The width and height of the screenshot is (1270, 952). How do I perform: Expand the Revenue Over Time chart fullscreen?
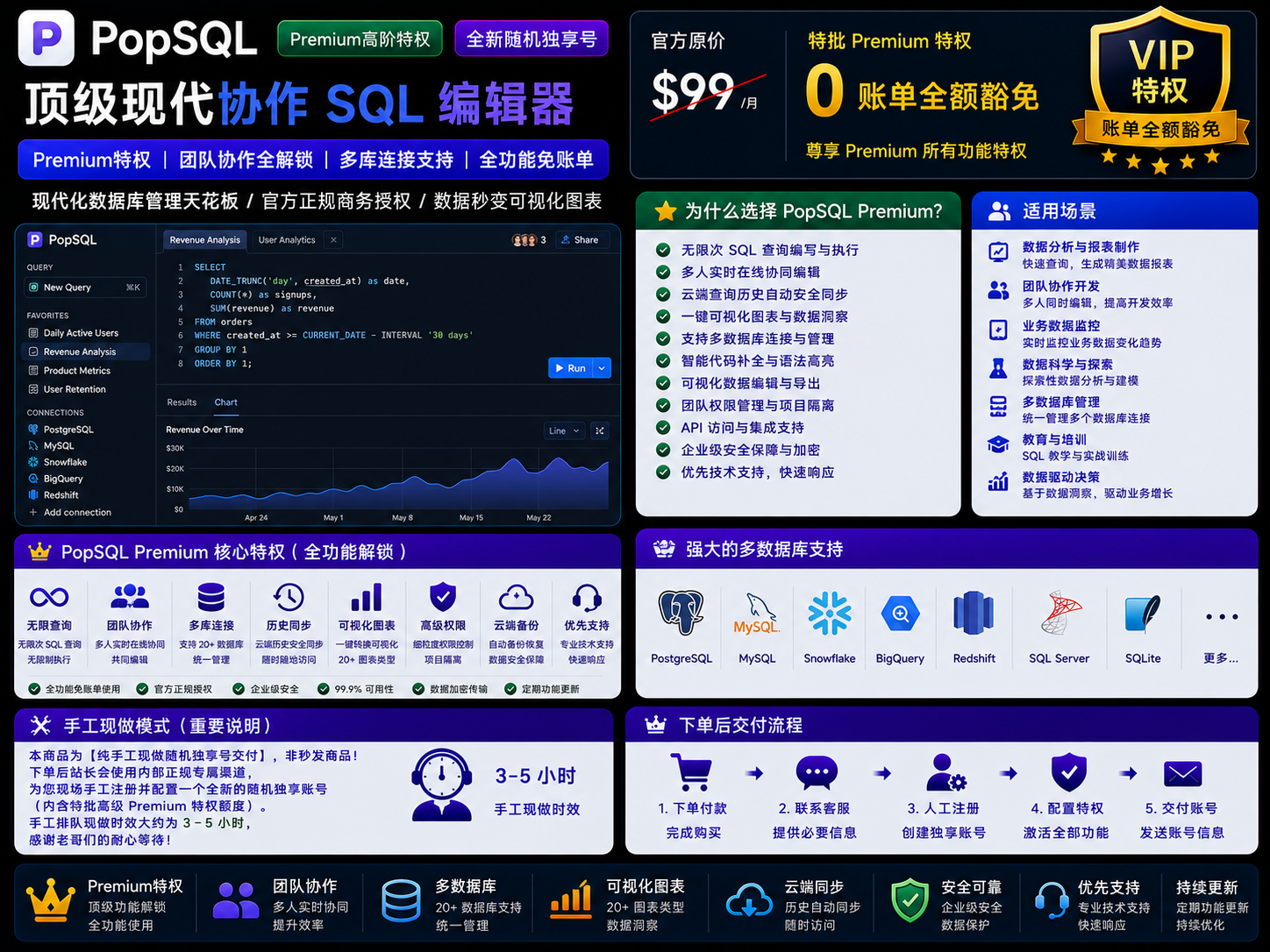click(x=600, y=430)
